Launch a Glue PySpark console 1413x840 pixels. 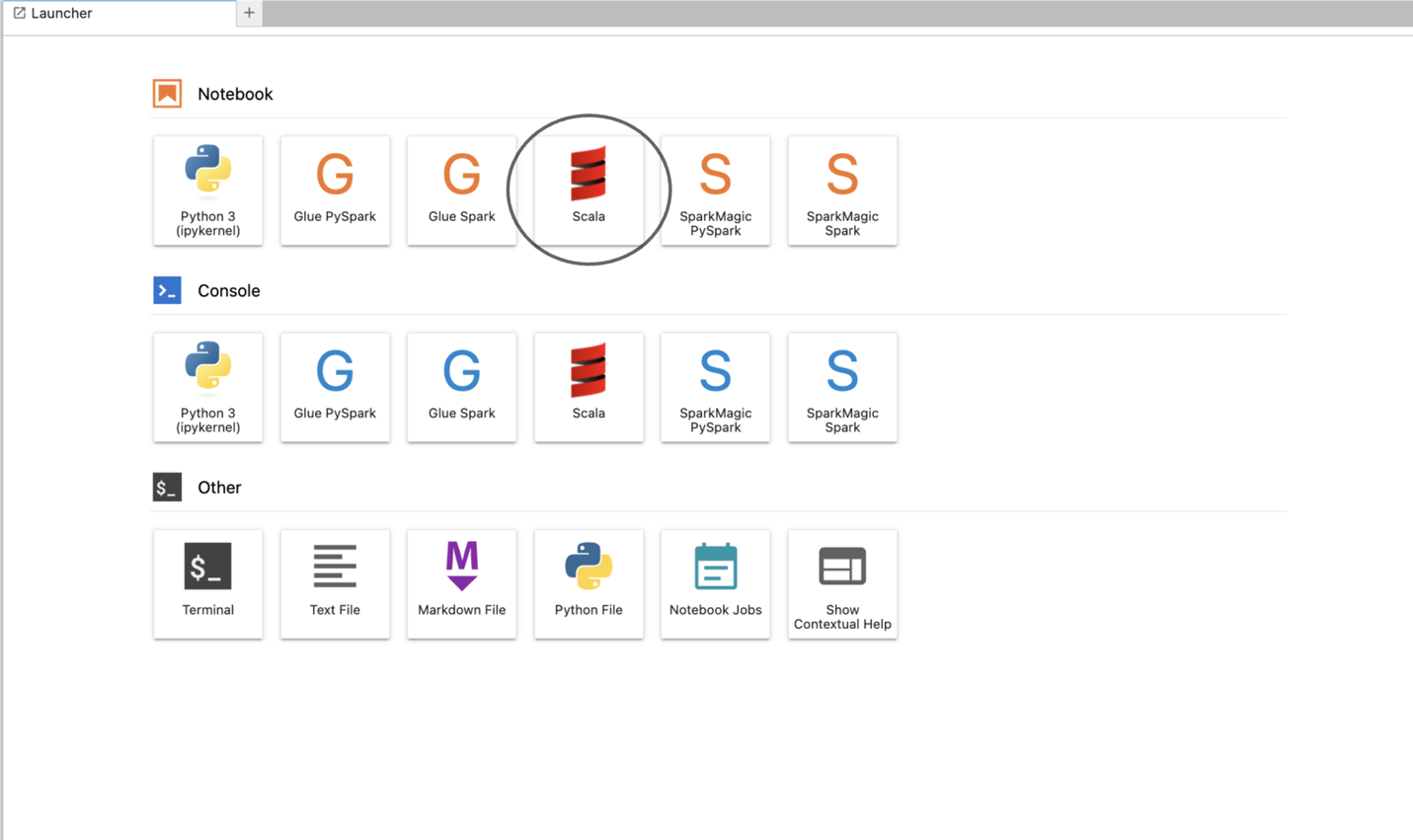pos(335,387)
